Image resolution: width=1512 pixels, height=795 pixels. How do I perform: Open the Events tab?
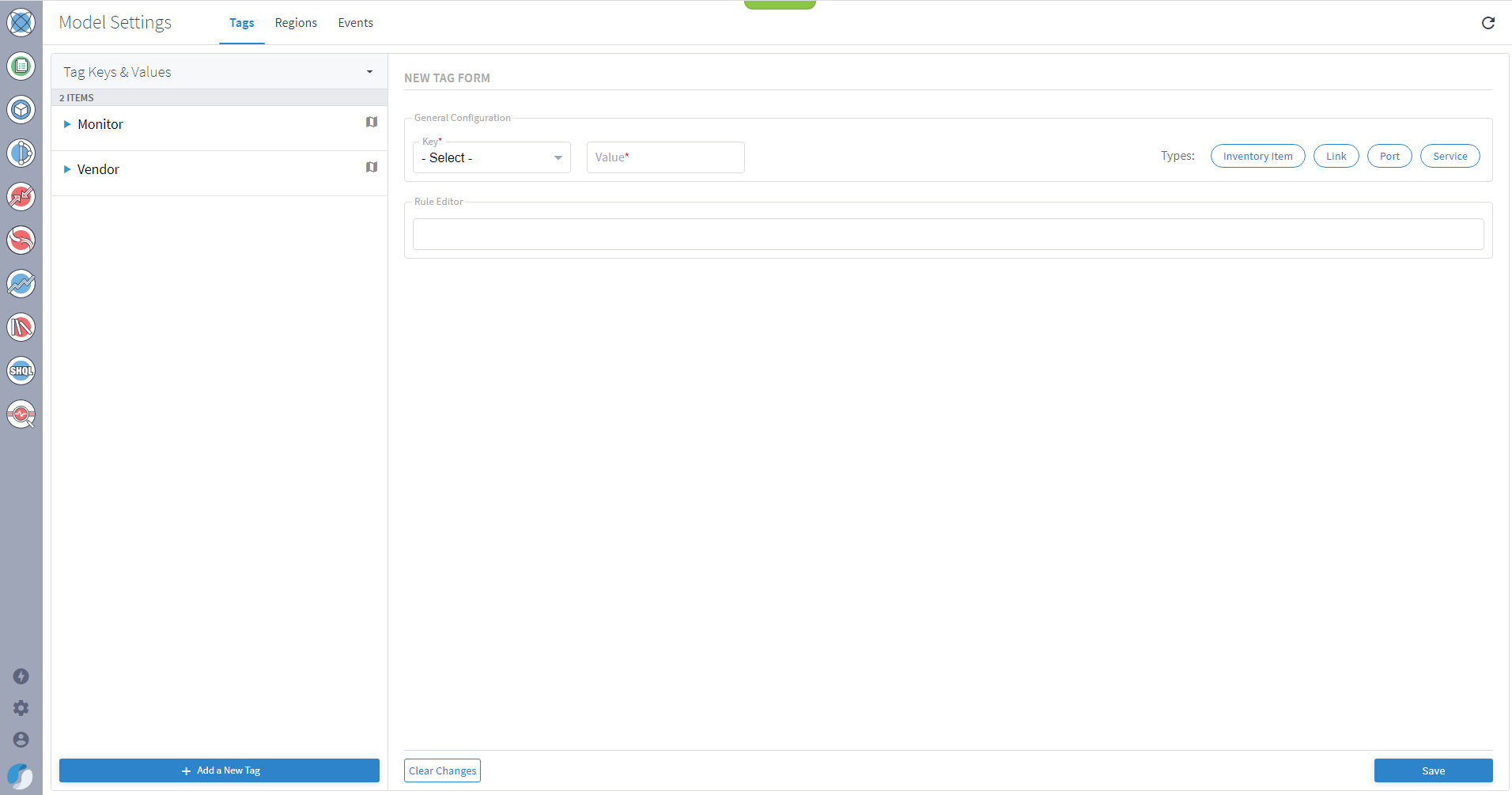tap(355, 23)
